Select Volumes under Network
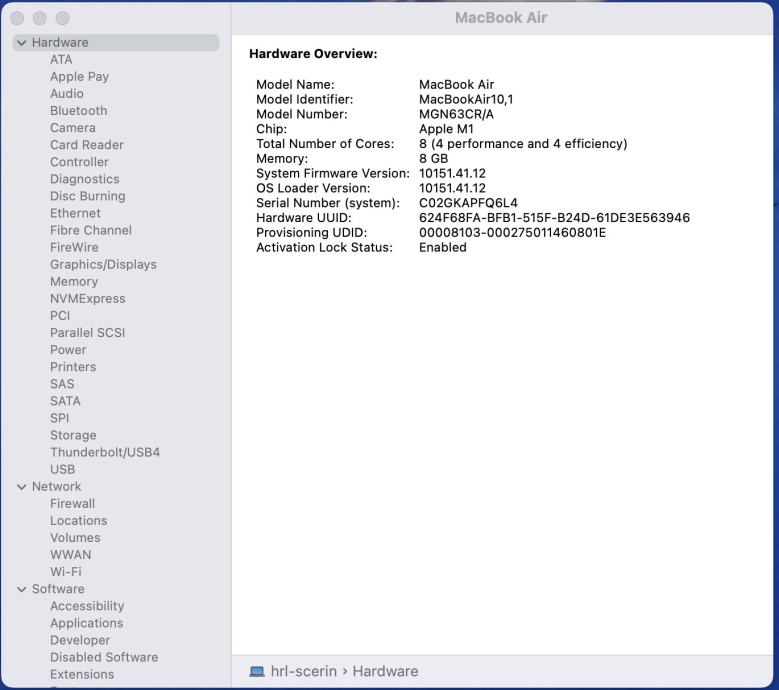The image size is (779, 690). pos(75,537)
